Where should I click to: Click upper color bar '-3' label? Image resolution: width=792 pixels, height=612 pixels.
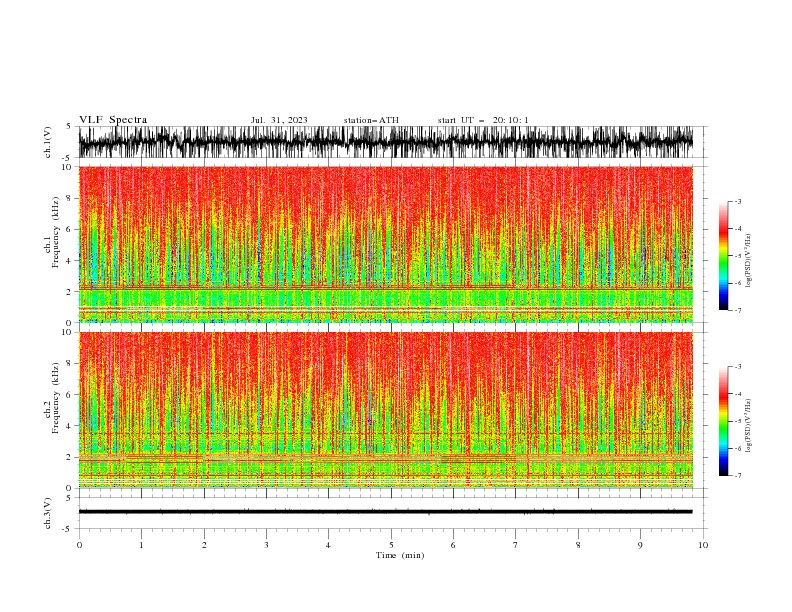tap(737, 201)
